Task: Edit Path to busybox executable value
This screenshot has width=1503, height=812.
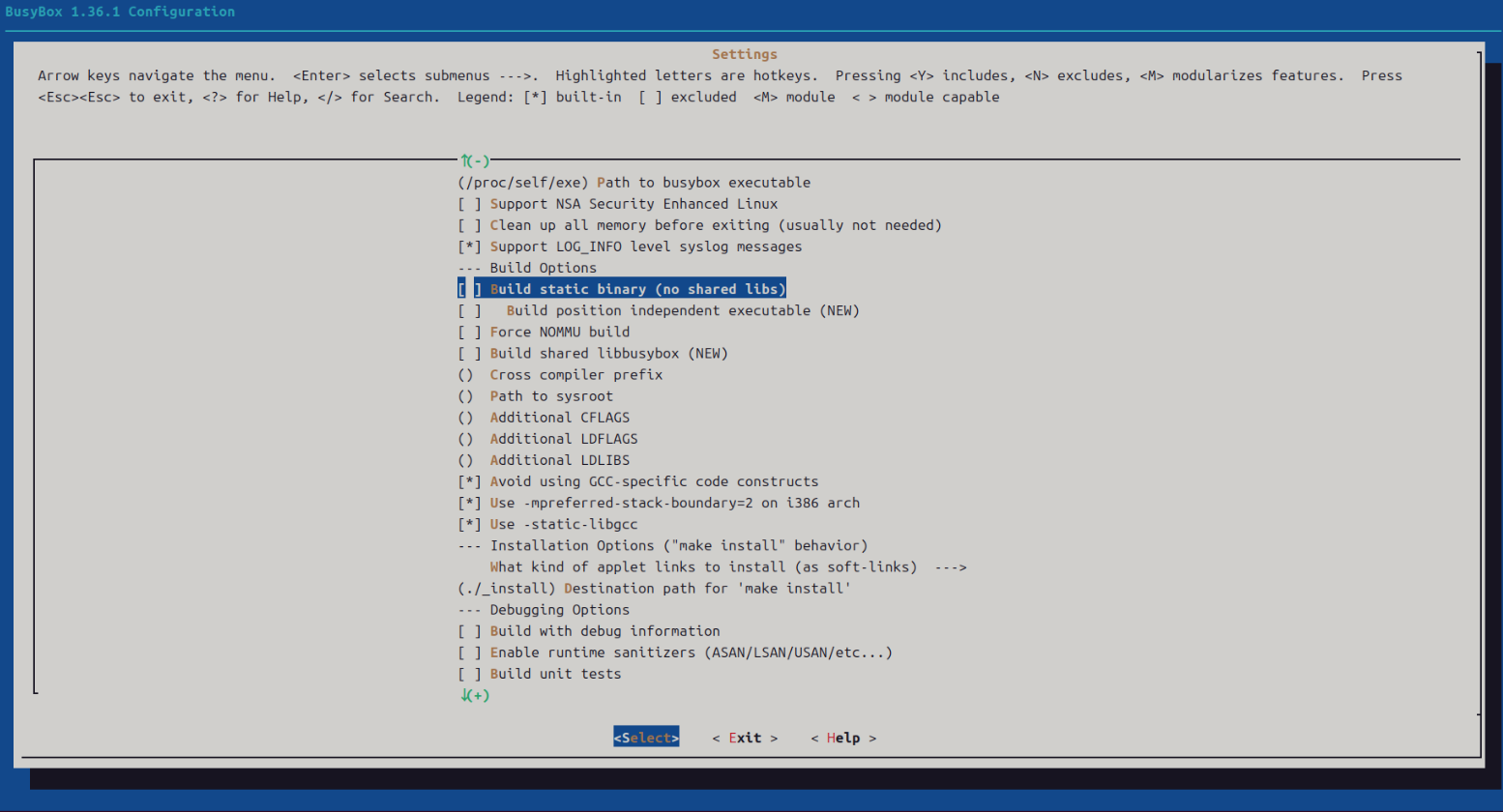Action: 634,183
